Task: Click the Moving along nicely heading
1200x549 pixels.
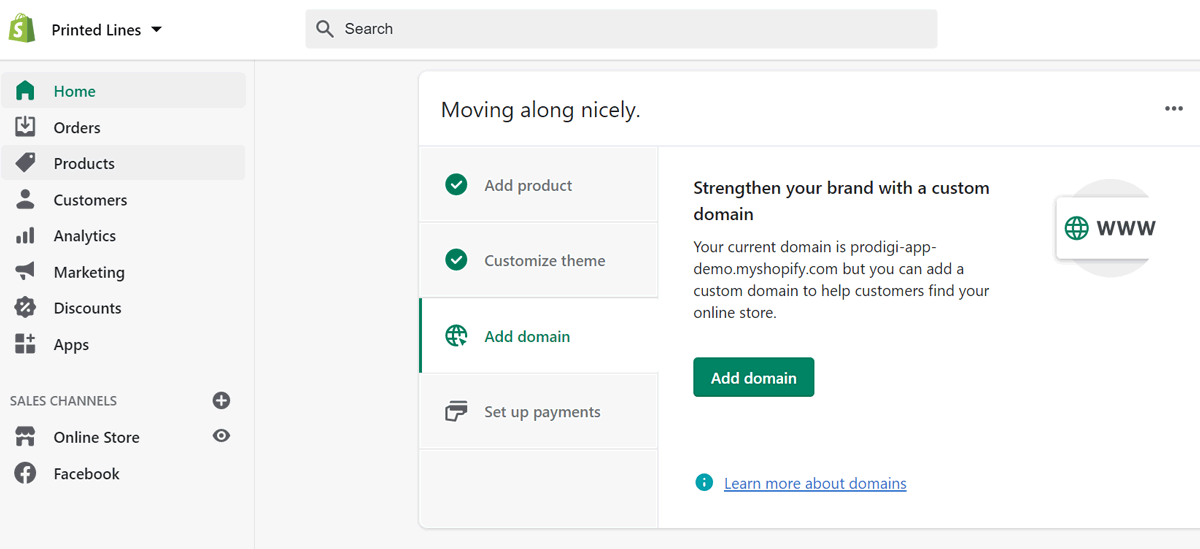Action: [x=540, y=110]
